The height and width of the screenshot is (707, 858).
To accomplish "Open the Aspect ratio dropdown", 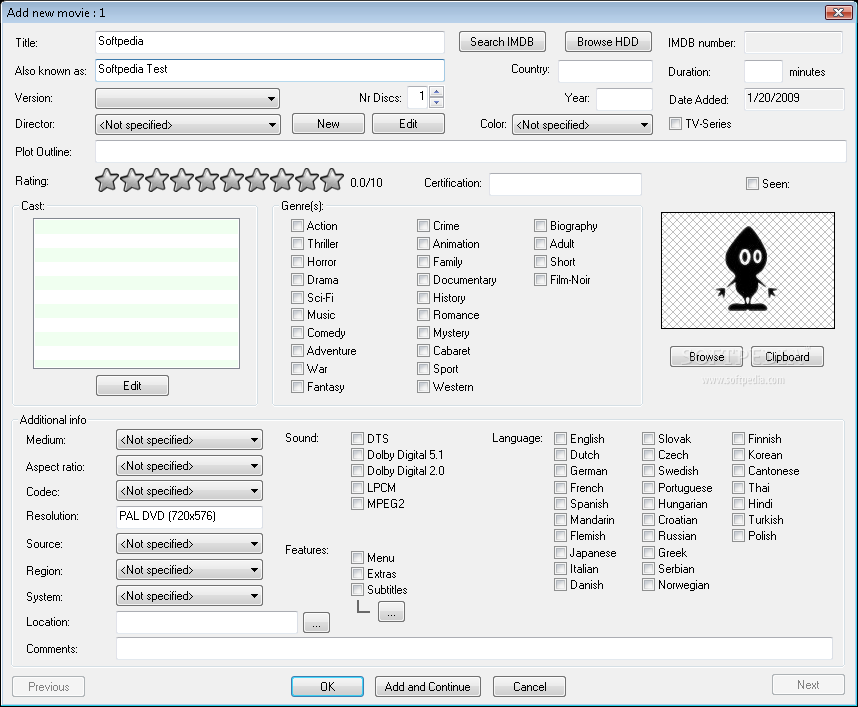I will [x=189, y=466].
